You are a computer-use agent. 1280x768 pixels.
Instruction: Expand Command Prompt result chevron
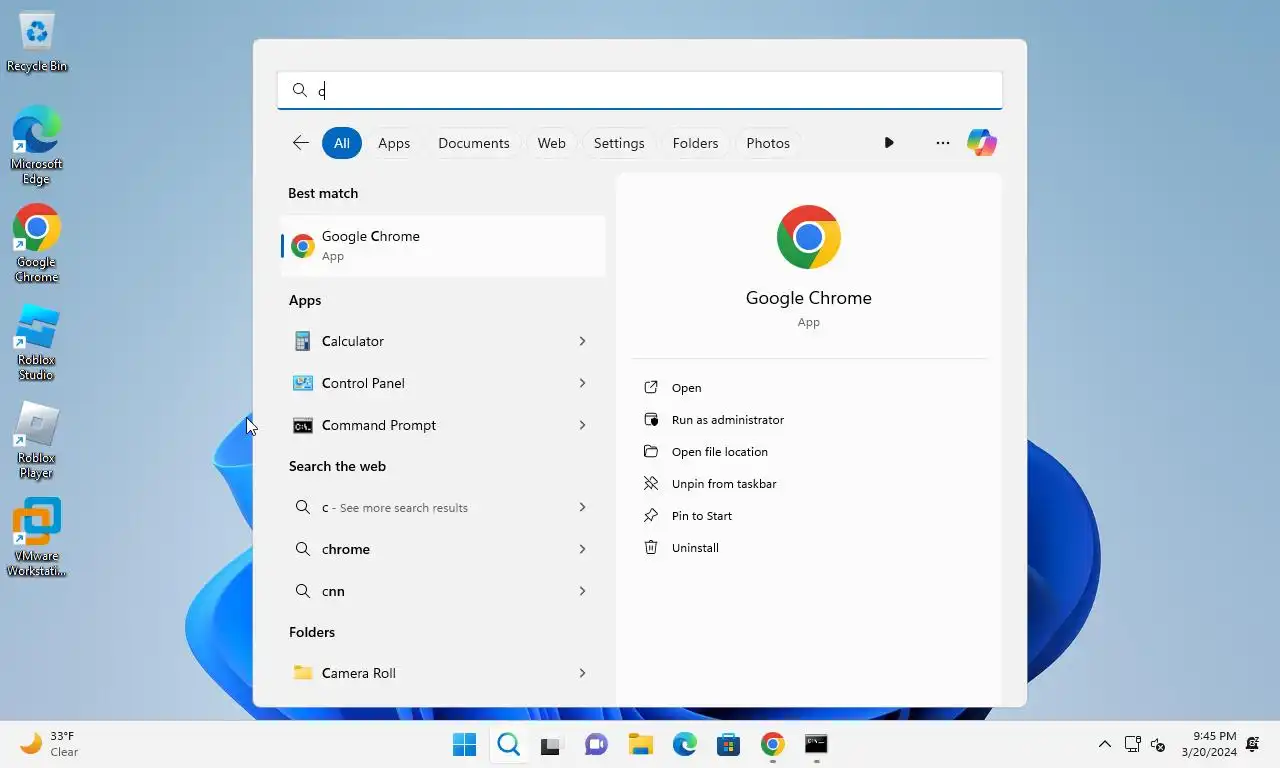[x=582, y=425]
